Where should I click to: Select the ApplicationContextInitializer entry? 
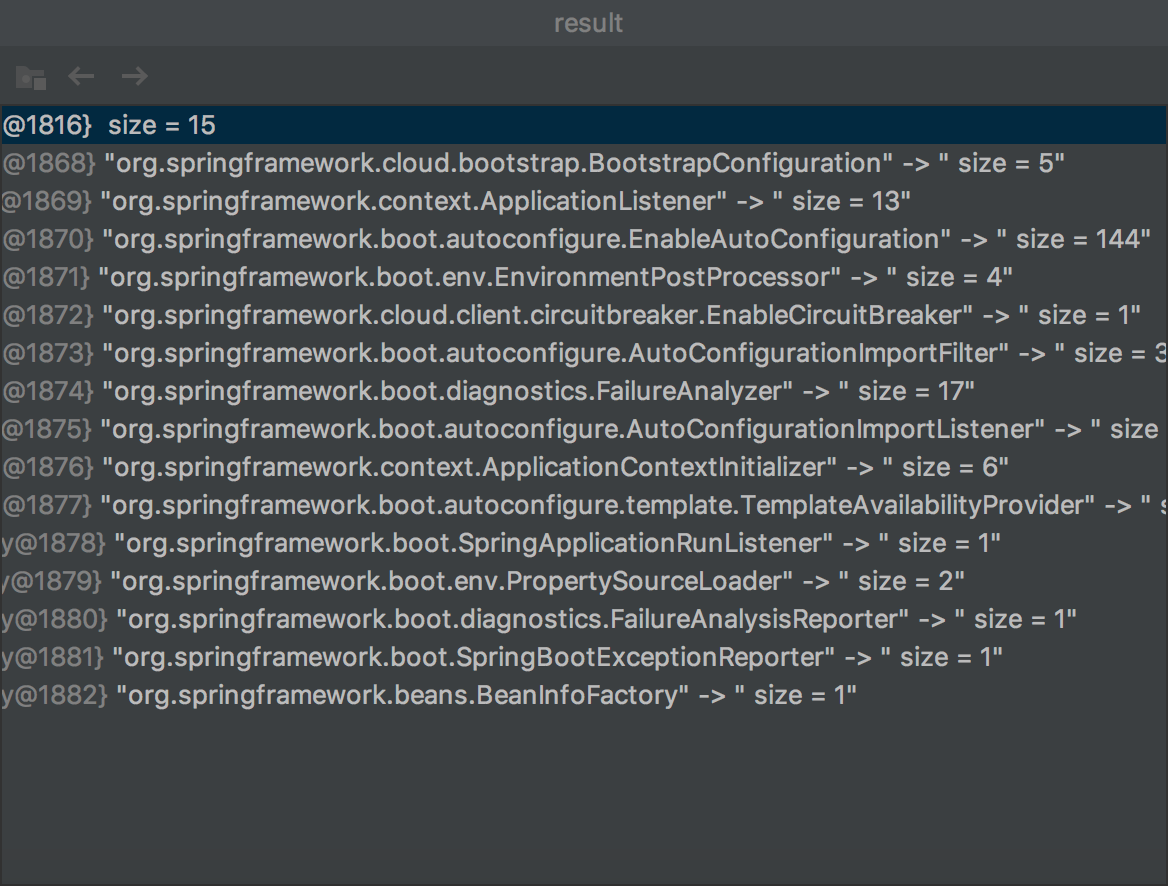coord(470,467)
